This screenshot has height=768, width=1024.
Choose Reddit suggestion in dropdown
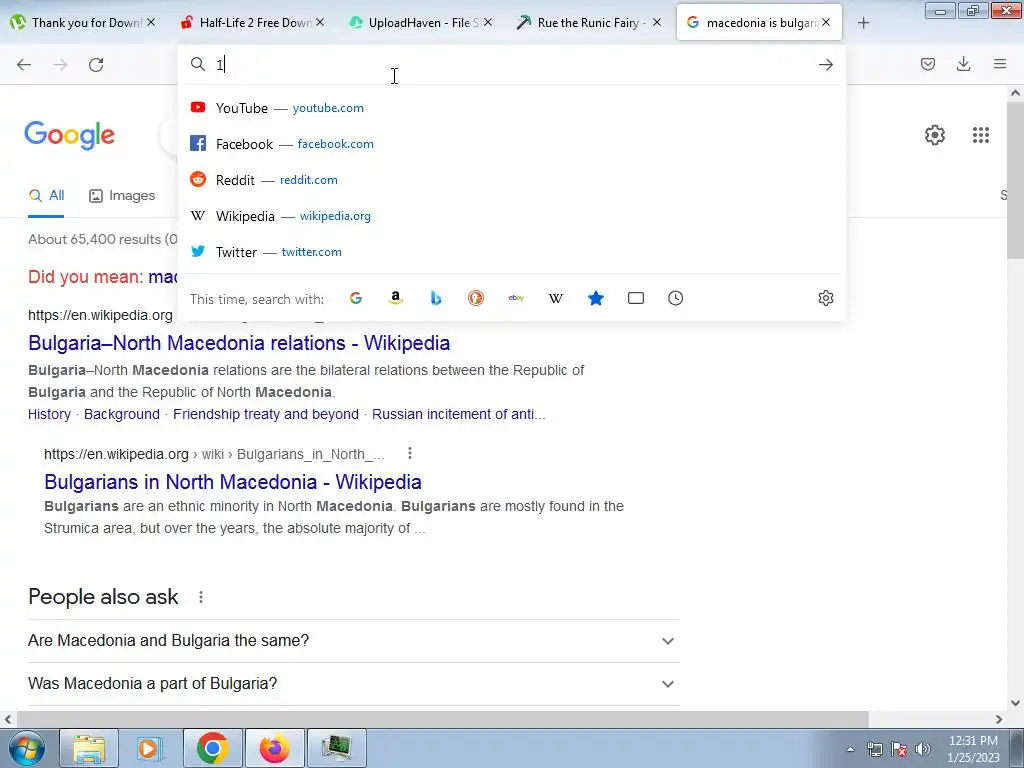(512, 180)
